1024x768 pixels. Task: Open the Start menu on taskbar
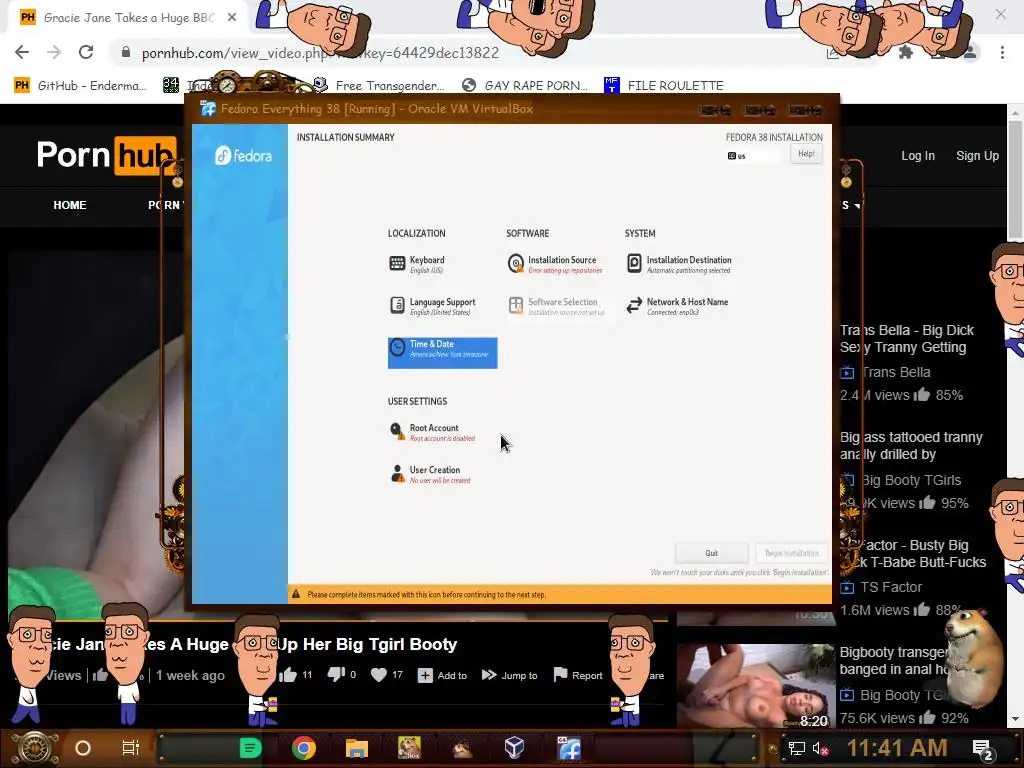34,748
